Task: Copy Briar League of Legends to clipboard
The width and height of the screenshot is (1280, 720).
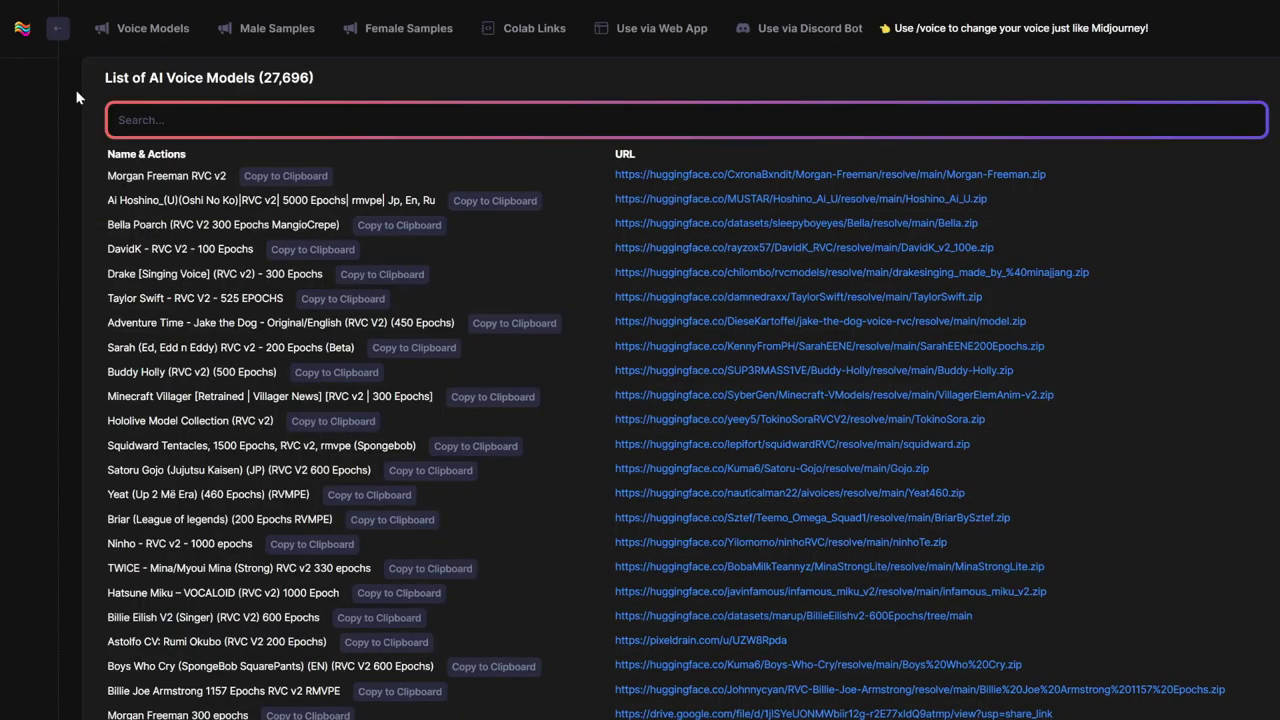Action: [392, 520]
